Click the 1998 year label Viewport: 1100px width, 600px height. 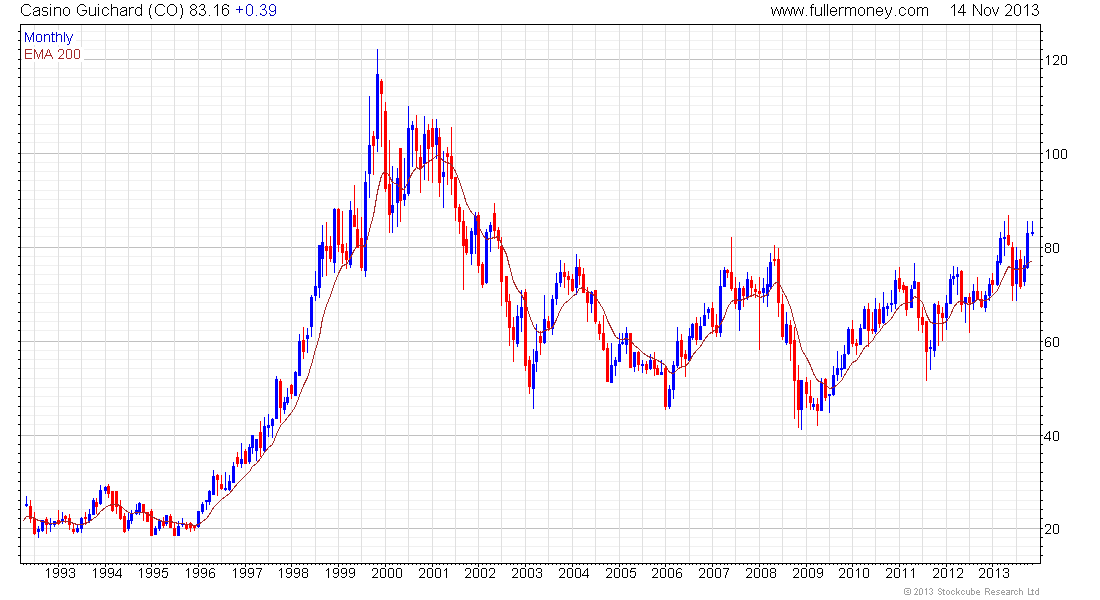click(x=293, y=573)
